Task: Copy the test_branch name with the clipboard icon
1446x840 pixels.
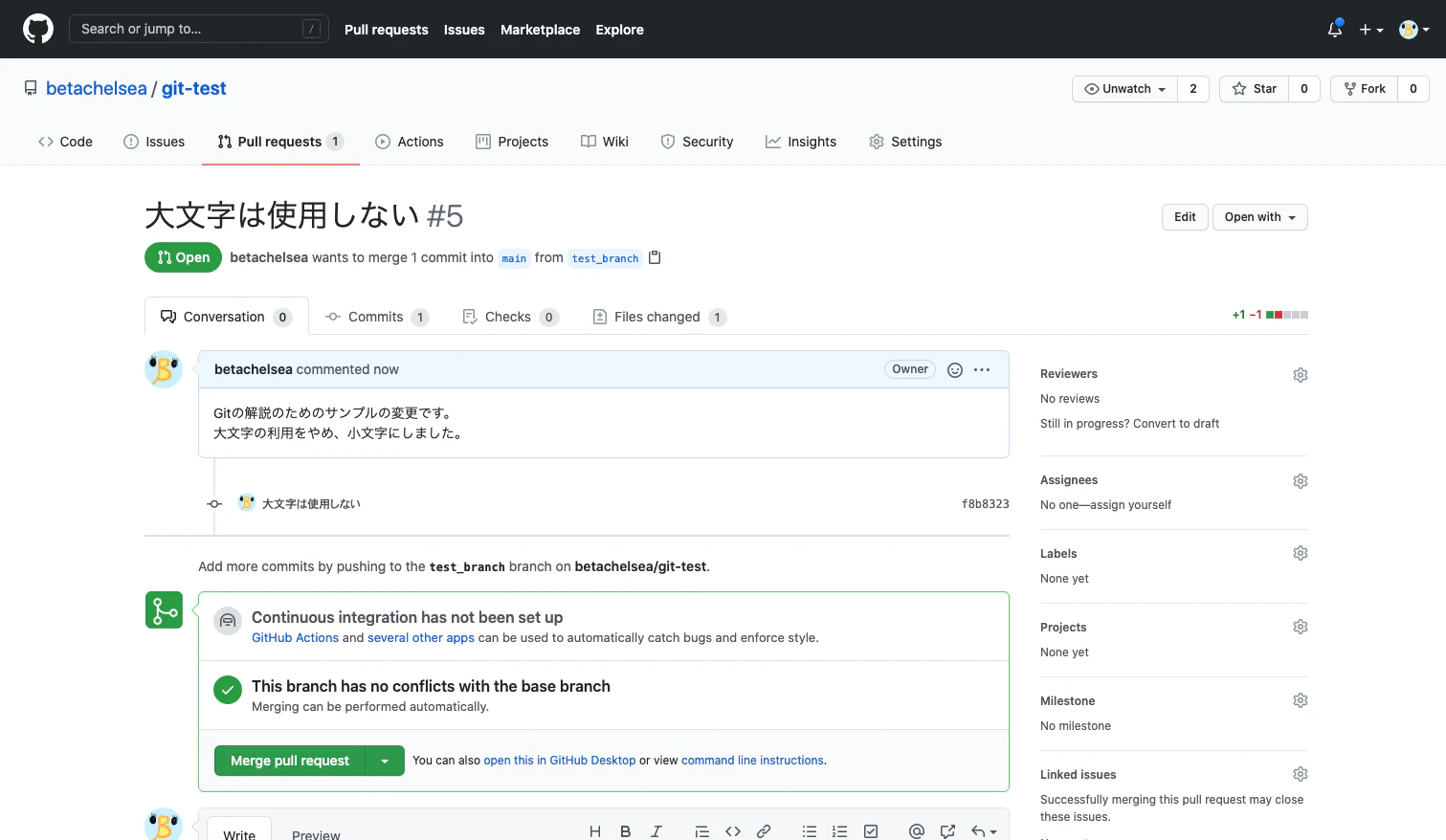Action: pyautogui.click(x=655, y=257)
